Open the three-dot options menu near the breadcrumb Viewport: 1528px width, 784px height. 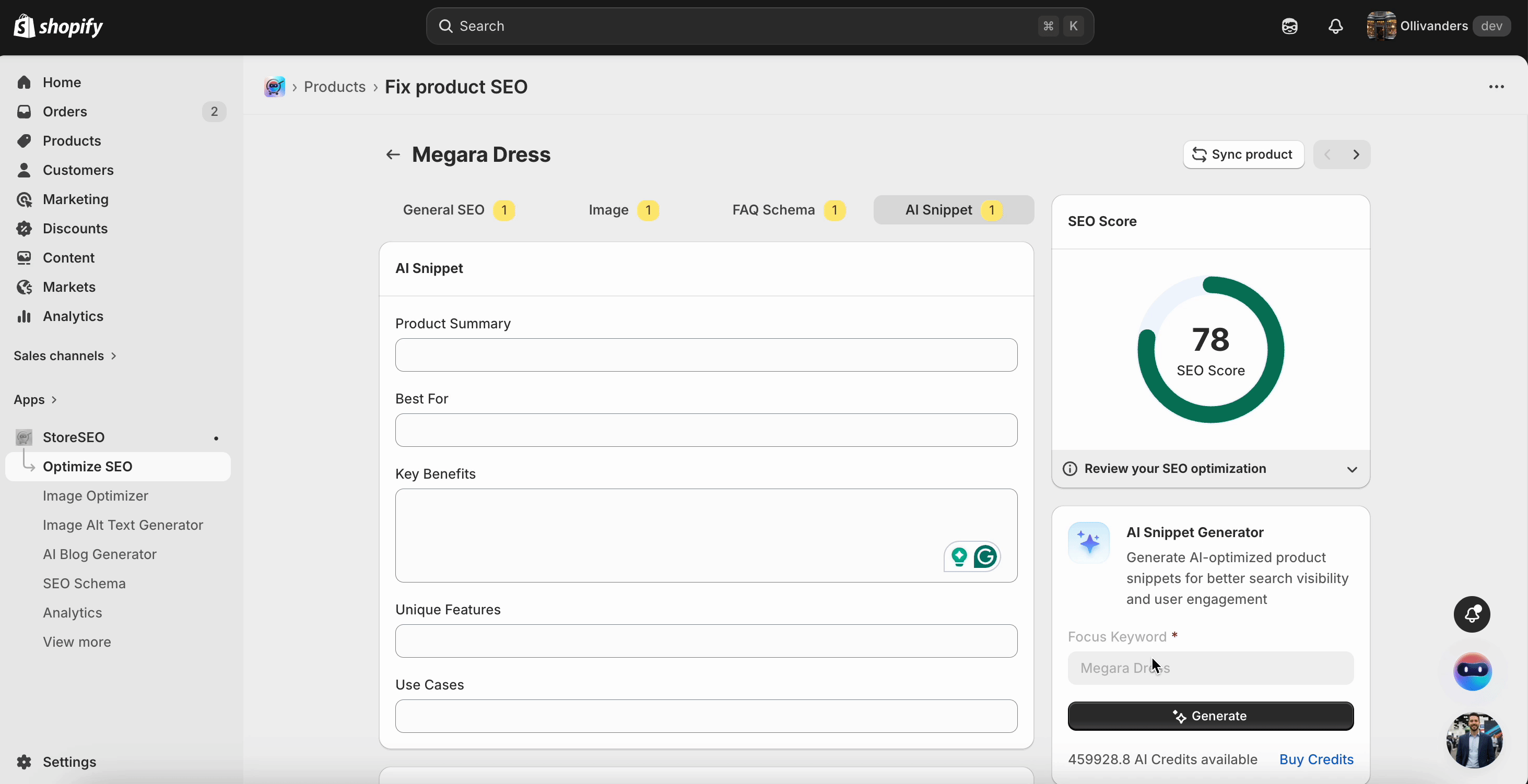[1497, 87]
